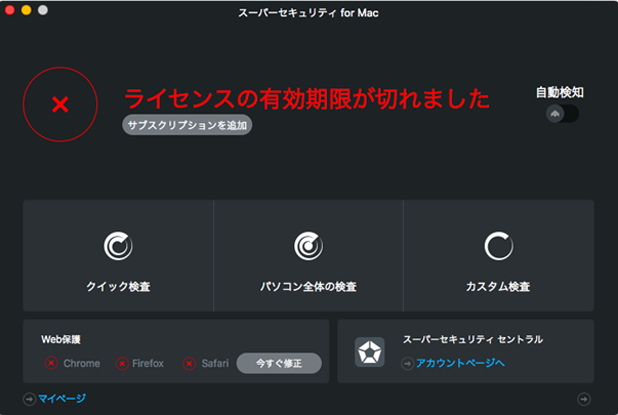Launch the パソコン全体の検査 full scan
618x415 pixels.
(x=308, y=255)
